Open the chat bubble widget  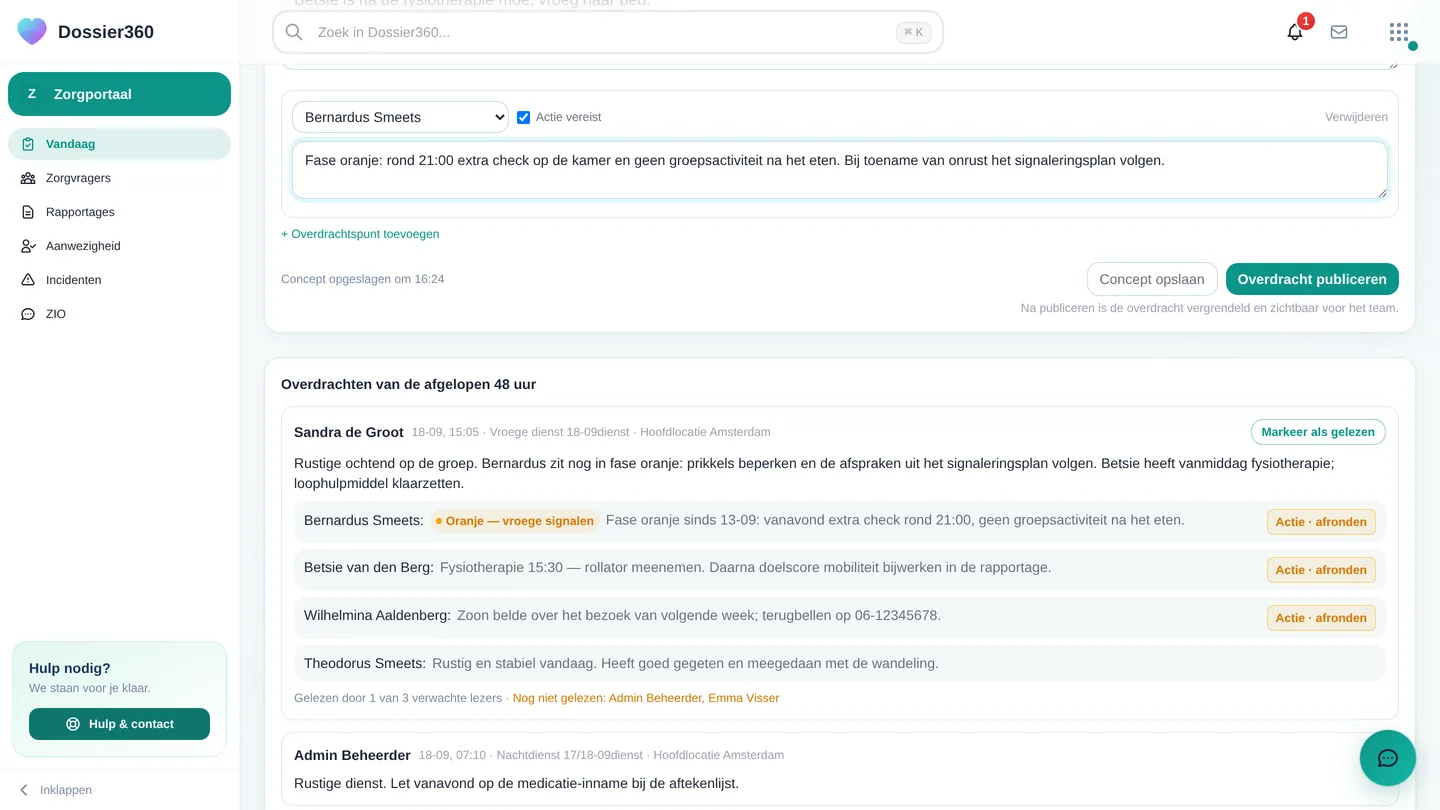(1388, 758)
